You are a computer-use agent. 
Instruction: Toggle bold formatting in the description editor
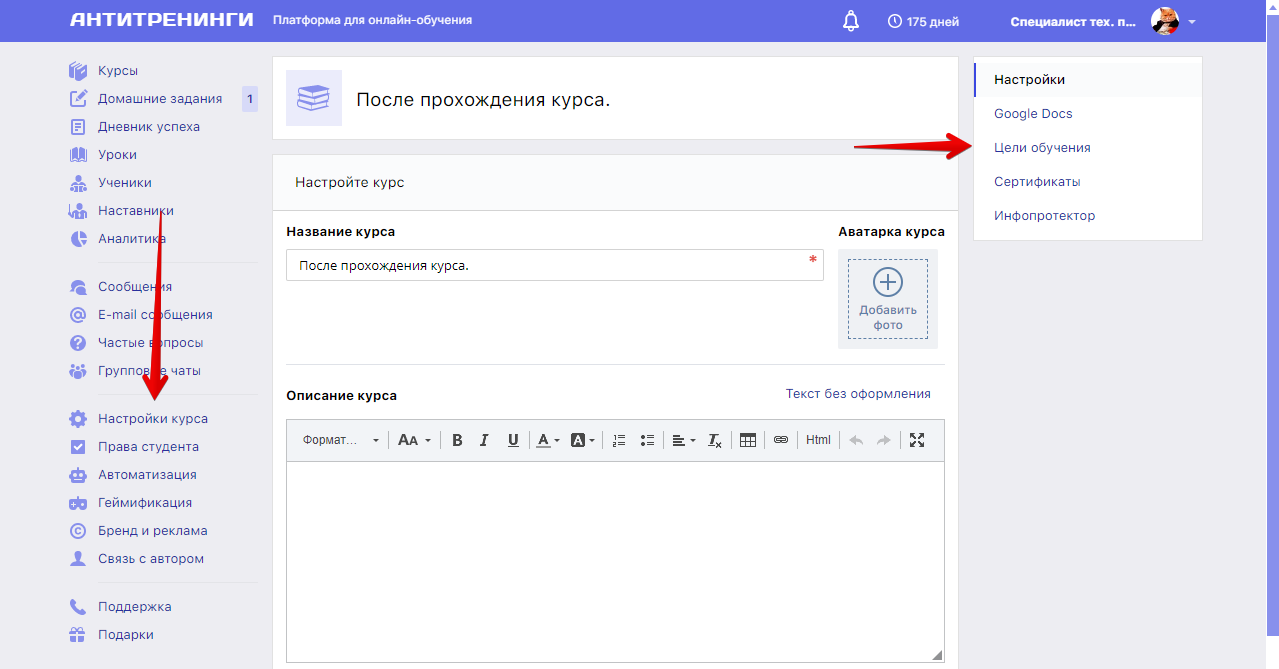click(457, 439)
